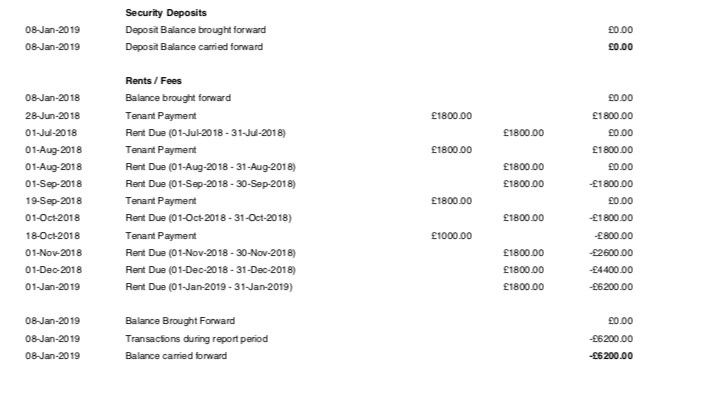Select the Deposit Balance brought forward row
Viewport: 709px width, 396px height.
(329, 30)
